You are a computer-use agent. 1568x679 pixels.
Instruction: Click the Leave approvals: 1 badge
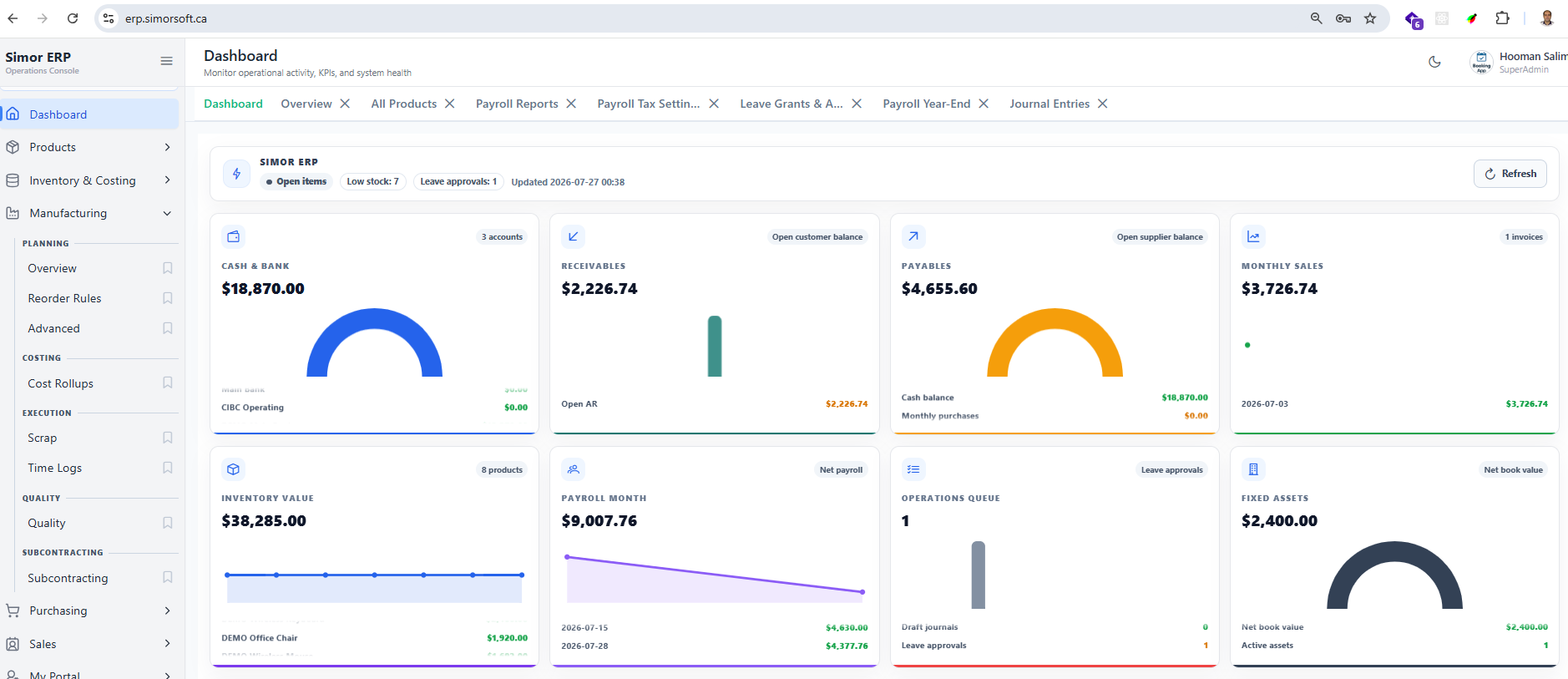point(458,181)
